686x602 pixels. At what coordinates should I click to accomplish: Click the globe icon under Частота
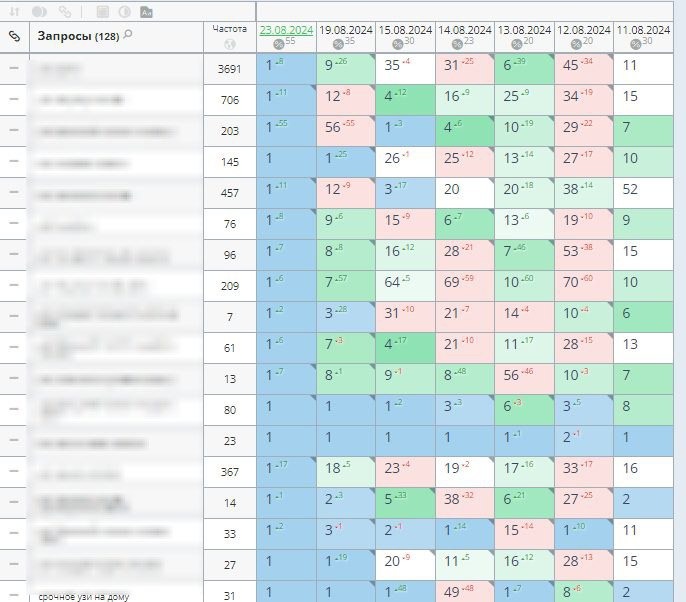tap(230, 44)
